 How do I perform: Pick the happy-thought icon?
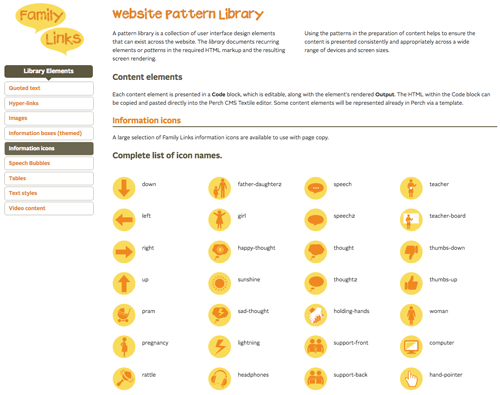pos(220,252)
